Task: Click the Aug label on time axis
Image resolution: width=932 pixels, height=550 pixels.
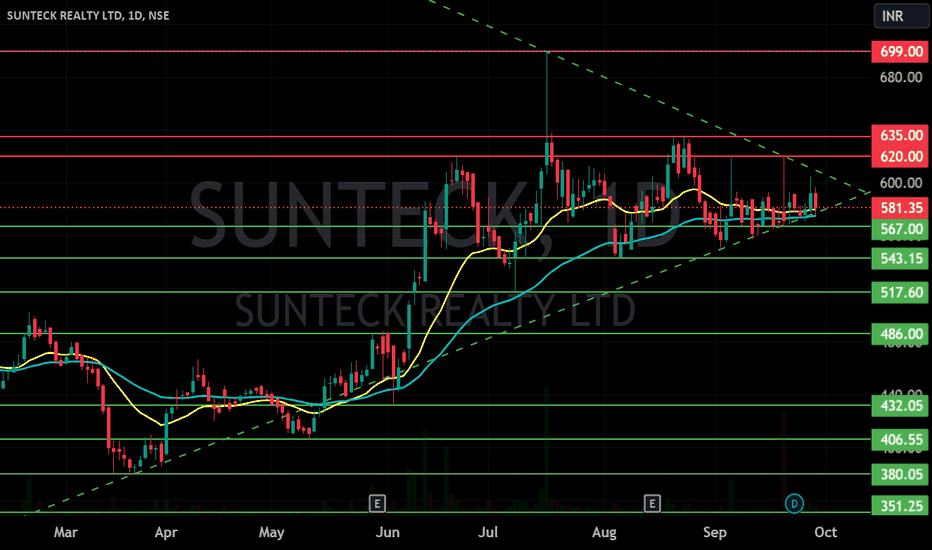Action: (x=604, y=532)
